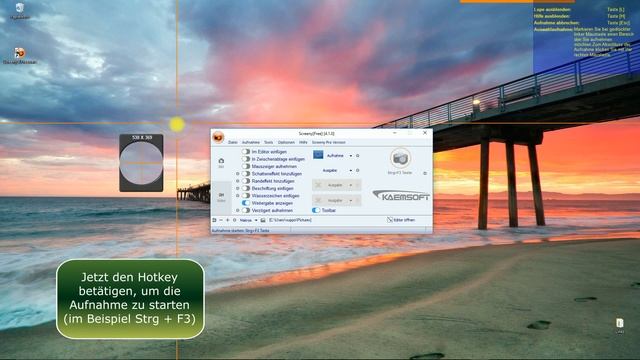Click the magnifier preview circle widget
The width and height of the screenshot is (640, 360).
(141, 163)
